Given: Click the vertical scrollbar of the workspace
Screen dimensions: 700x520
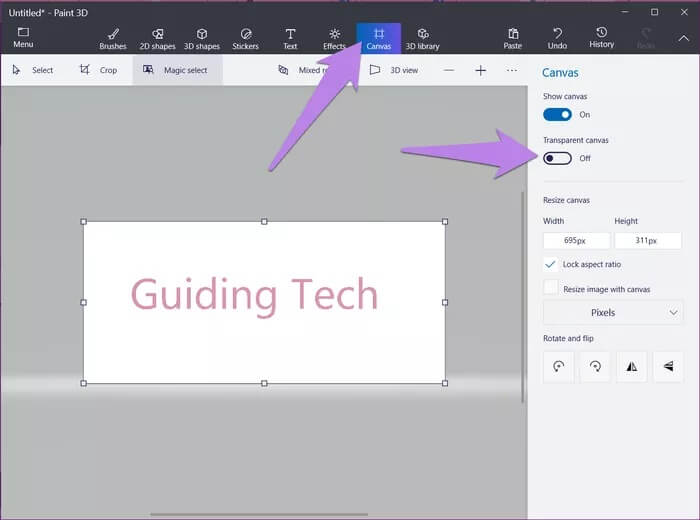Looking at the screenshot, I should (522, 297).
